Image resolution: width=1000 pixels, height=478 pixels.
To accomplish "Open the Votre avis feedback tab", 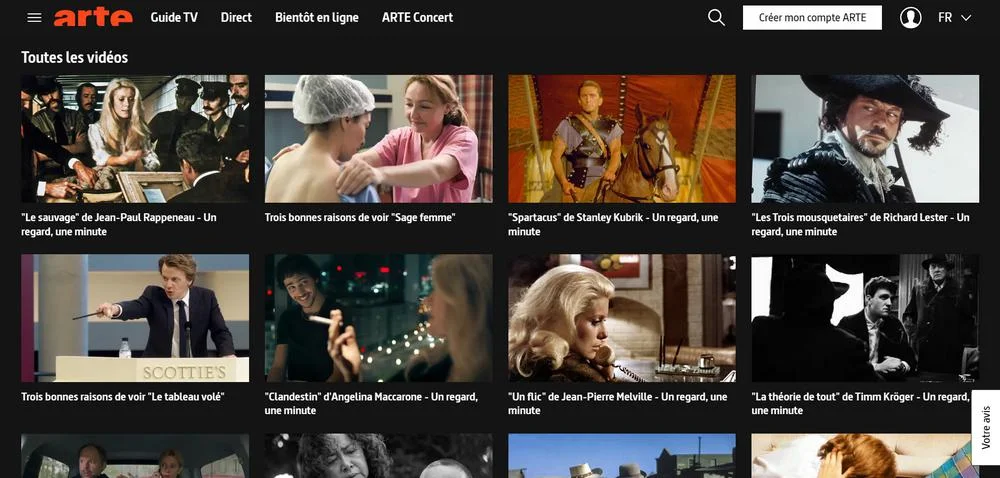I will pos(986,427).
